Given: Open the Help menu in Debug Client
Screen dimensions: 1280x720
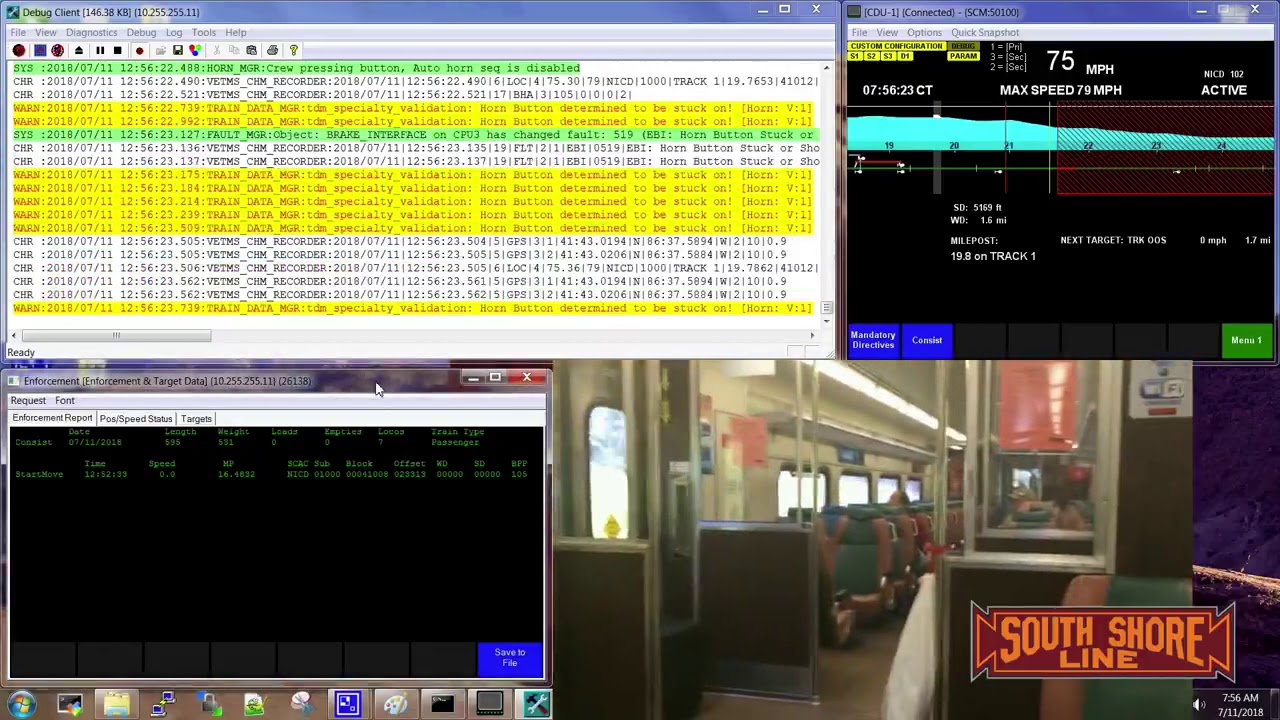Looking at the screenshot, I should pyautogui.click(x=235, y=32).
